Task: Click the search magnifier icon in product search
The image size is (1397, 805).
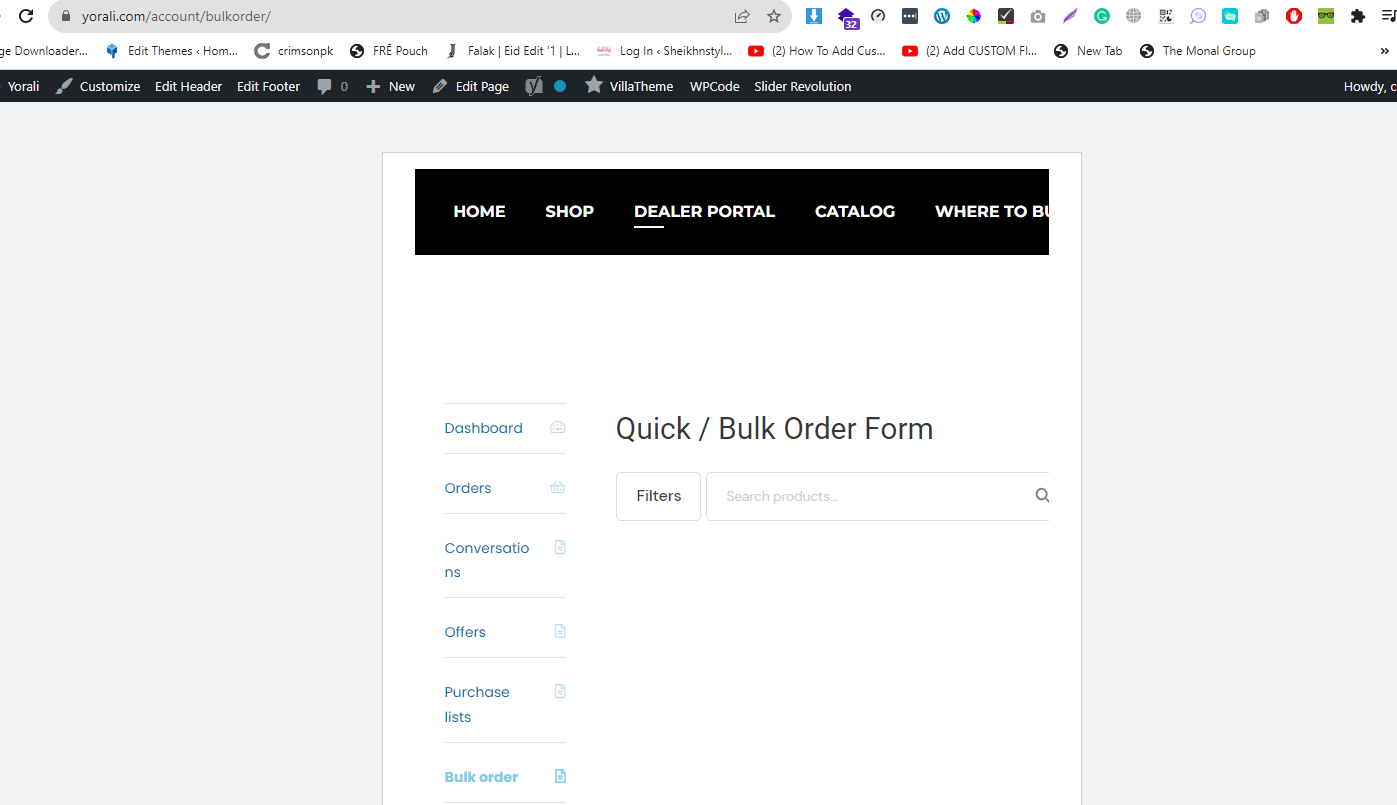Action: [1042, 495]
